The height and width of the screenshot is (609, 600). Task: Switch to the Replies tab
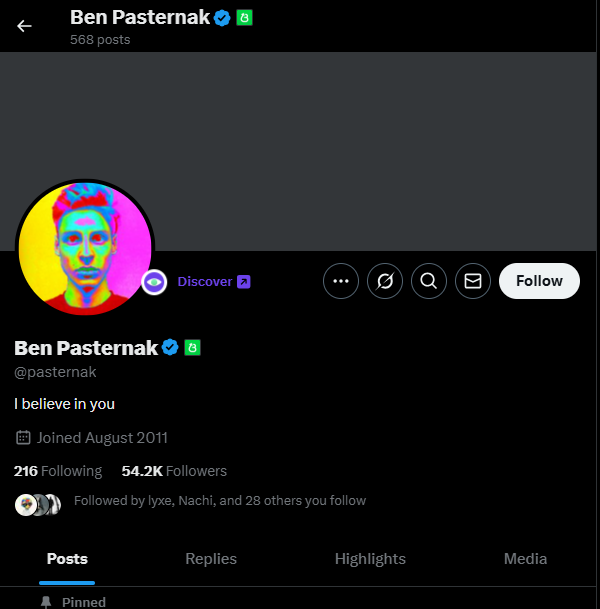(211, 559)
